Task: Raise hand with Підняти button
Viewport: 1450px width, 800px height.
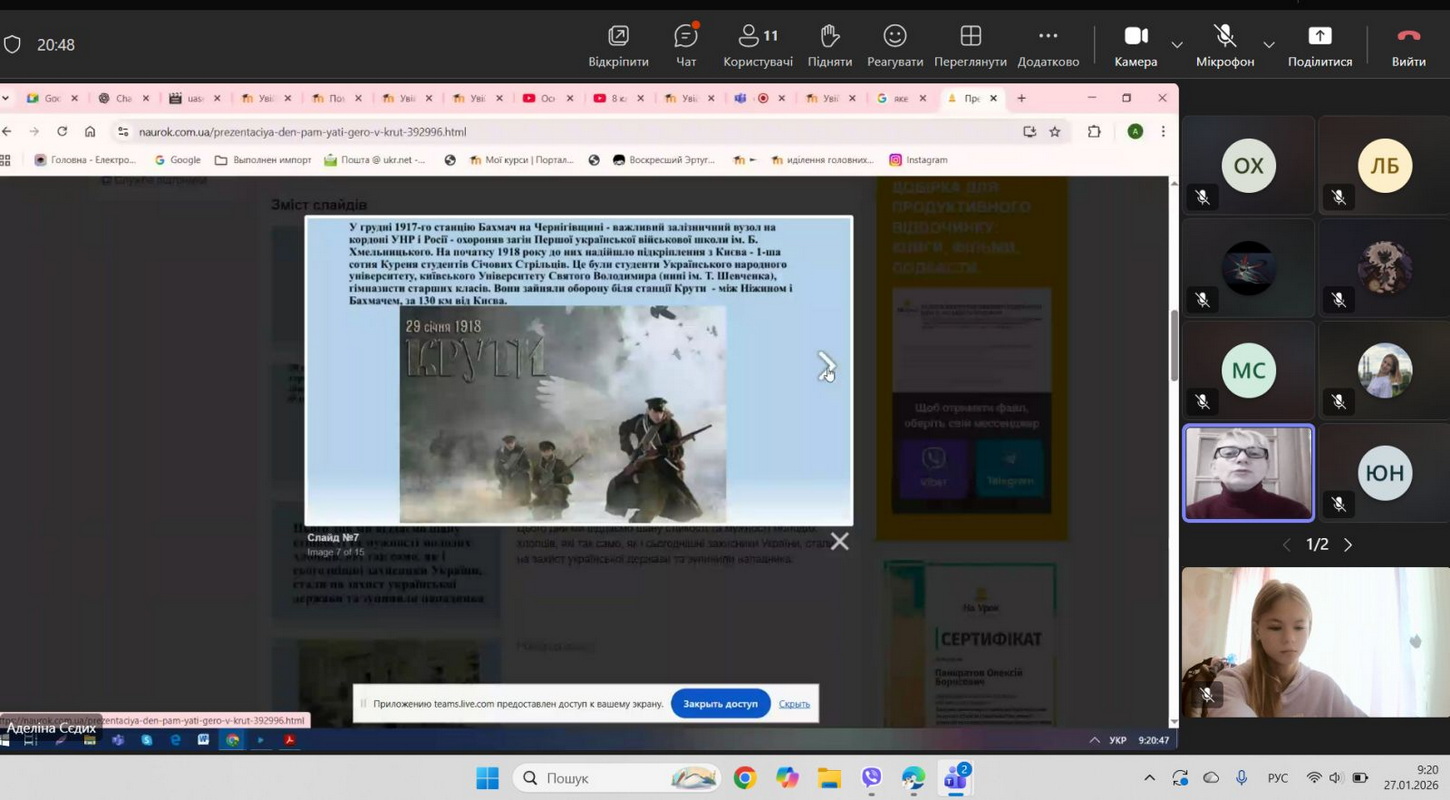Action: point(829,45)
